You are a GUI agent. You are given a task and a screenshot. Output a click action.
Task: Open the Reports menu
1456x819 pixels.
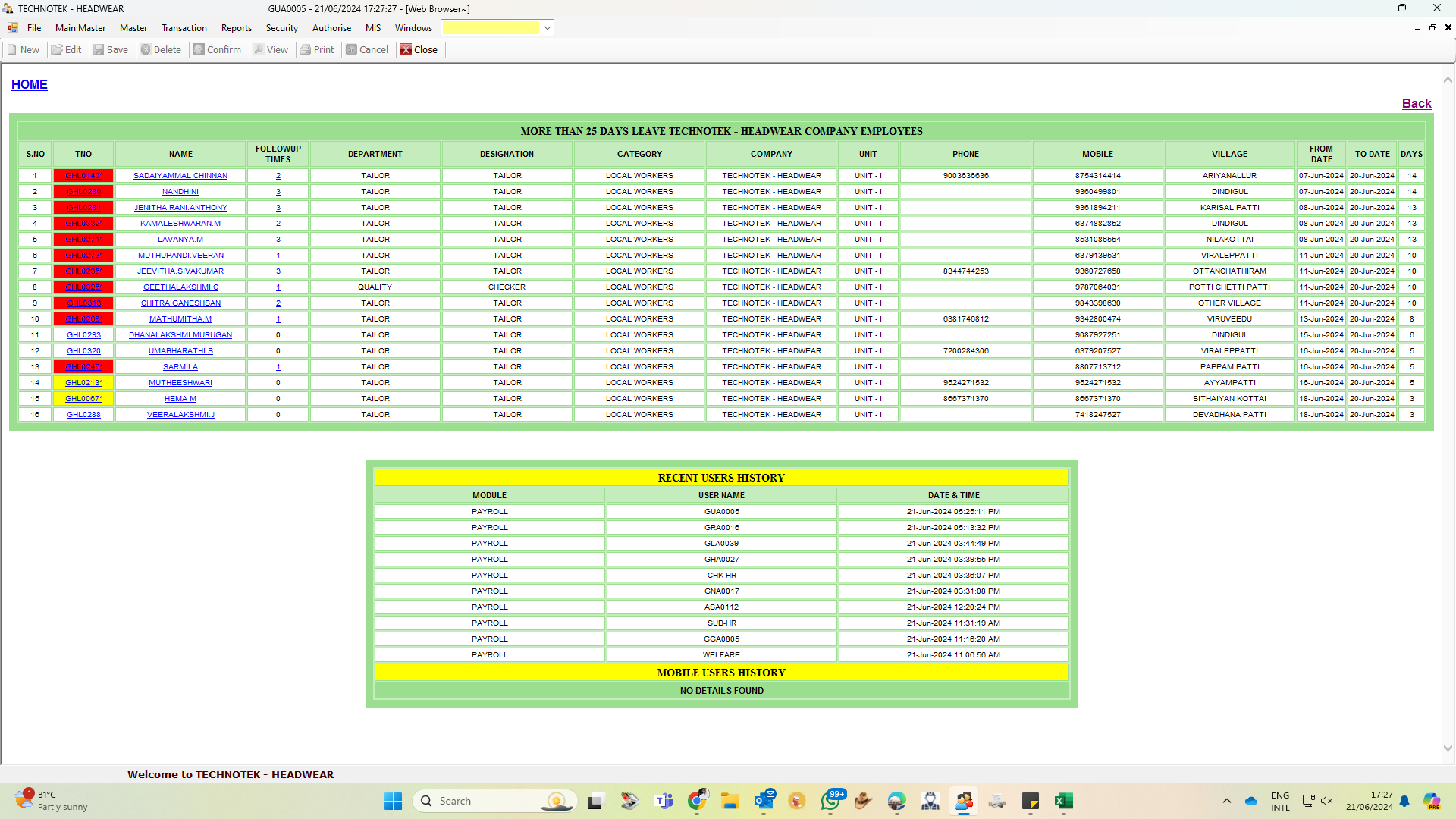[x=236, y=28]
